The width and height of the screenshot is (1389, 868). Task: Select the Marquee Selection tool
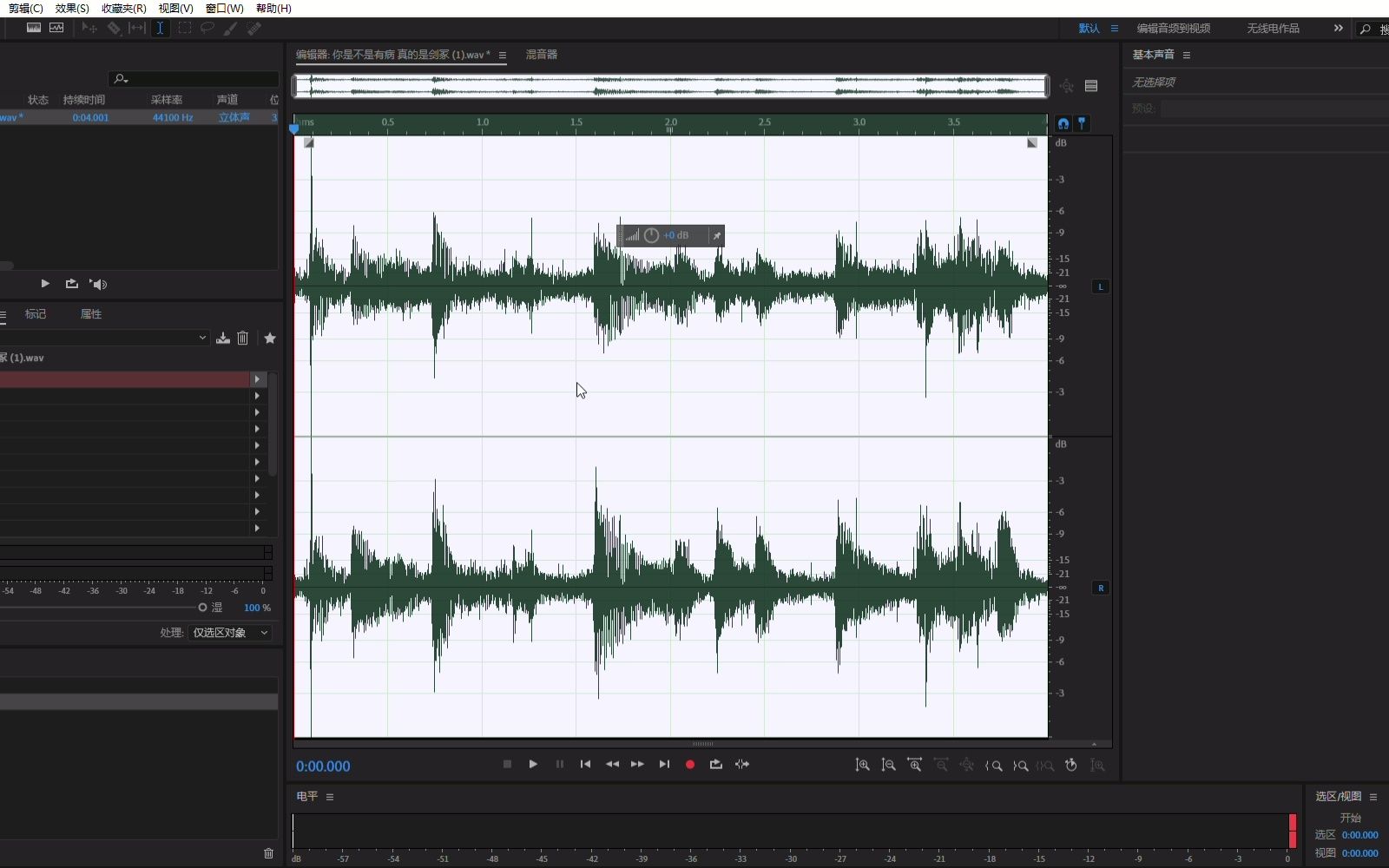[184, 28]
